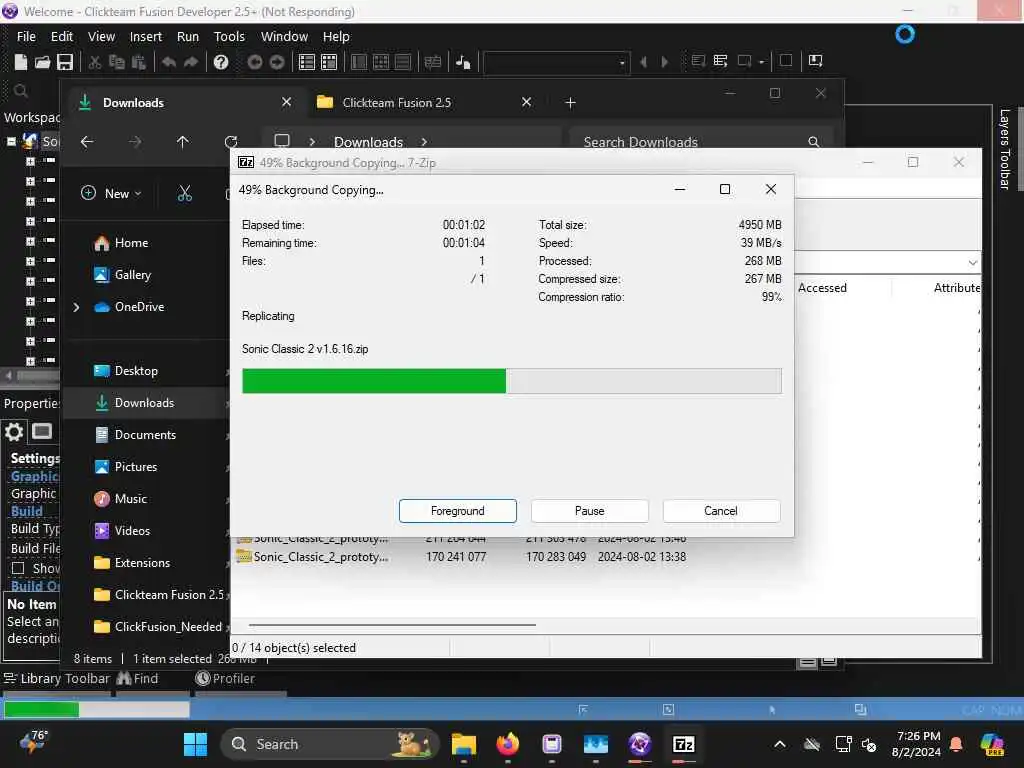
Task: Refresh the Downloads folder view
Action: coord(231,142)
